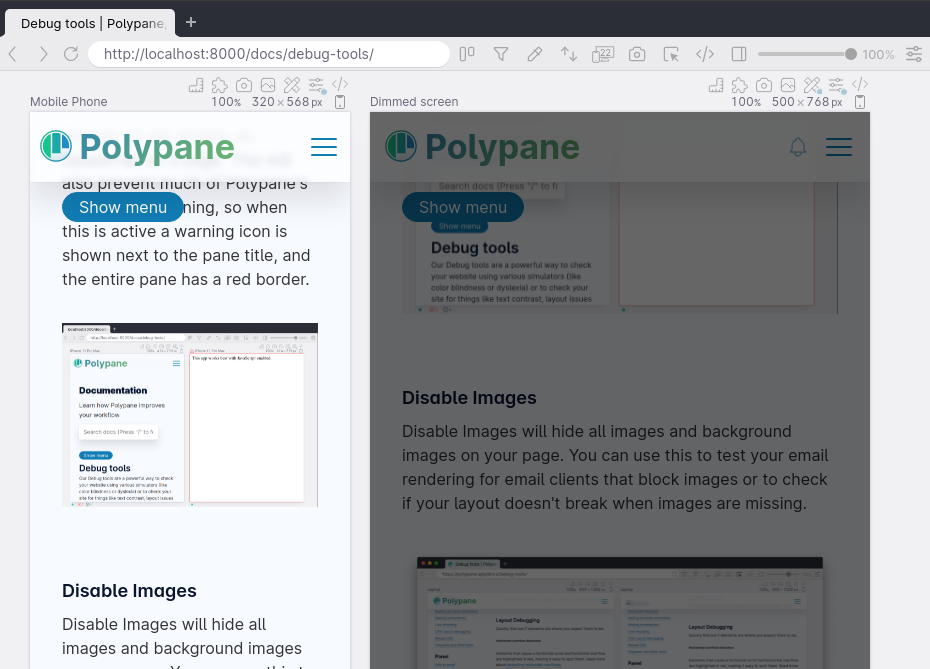The height and width of the screenshot is (669, 930).
Task: Click Polypane logo in Dimmed screen pane
Action: click(482, 146)
